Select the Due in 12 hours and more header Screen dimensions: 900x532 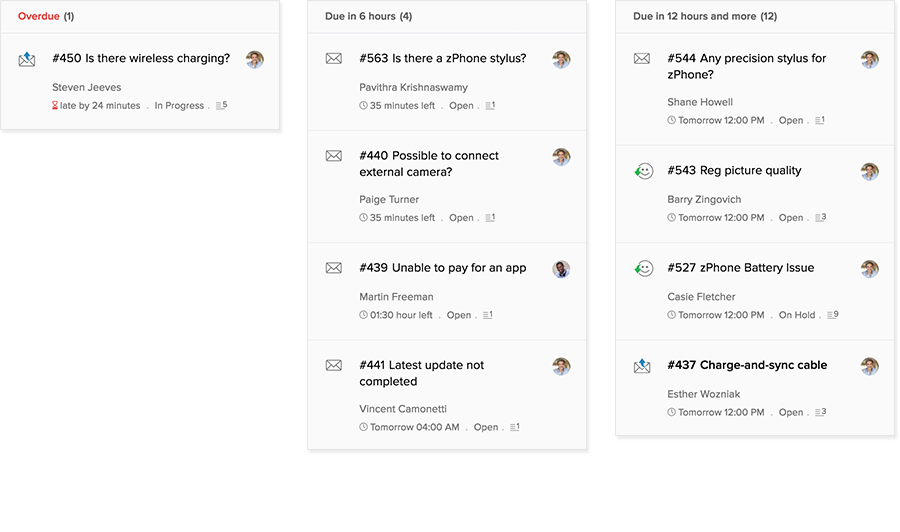point(705,16)
